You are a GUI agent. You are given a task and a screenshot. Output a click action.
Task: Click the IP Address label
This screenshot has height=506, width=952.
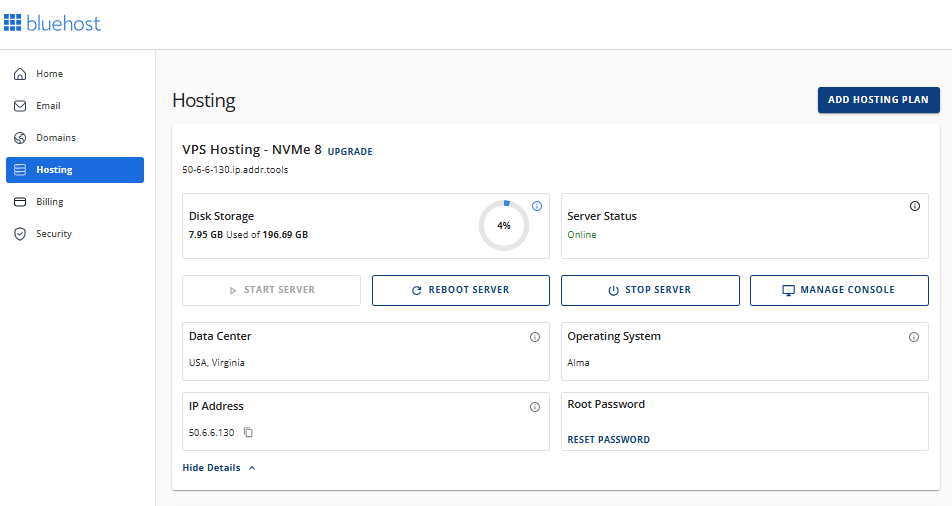click(216, 406)
